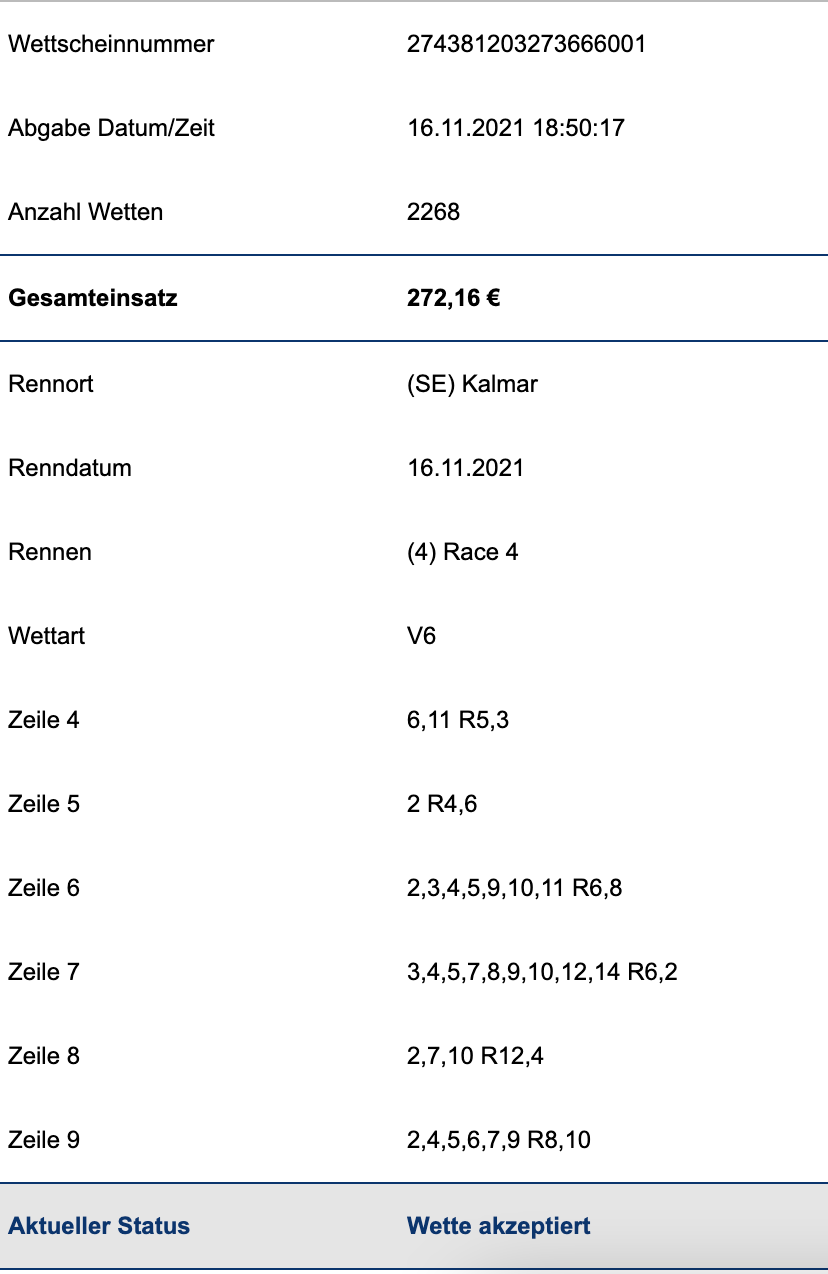Click the Wettscheinnummer label
The width and height of the screenshot is (828, 1274).
[111, 44]
